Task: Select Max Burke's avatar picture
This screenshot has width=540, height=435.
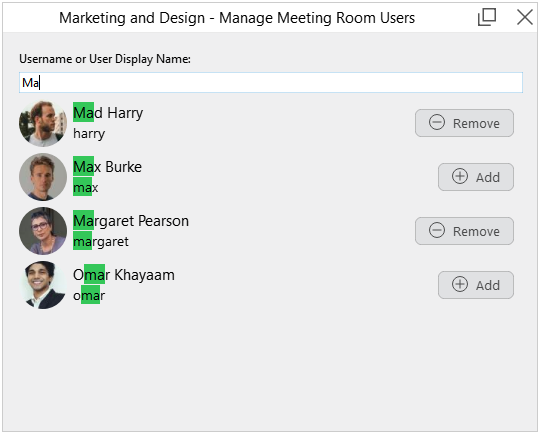Action: point(43,177)
